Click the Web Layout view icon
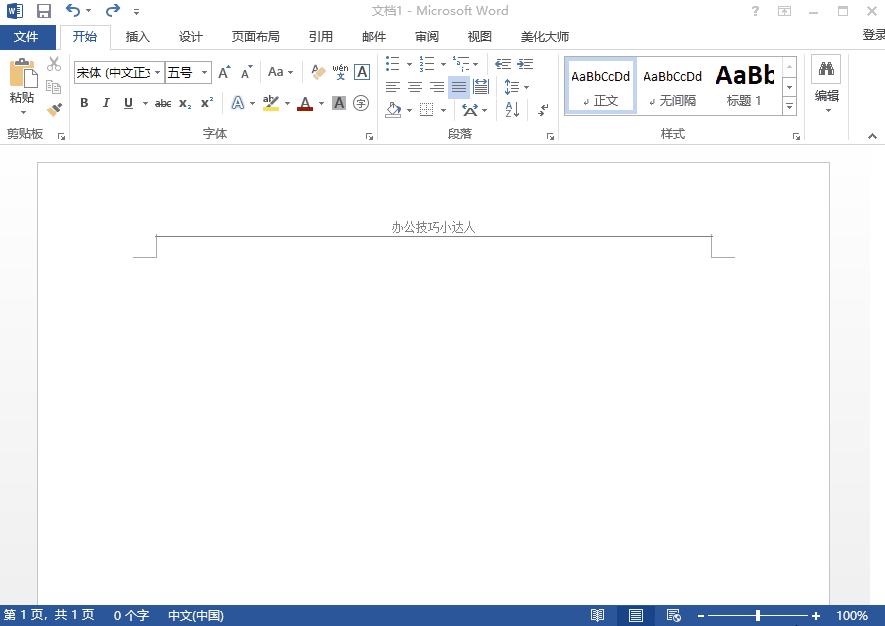The width and height of the screenshot is (885, 626). 673,616
